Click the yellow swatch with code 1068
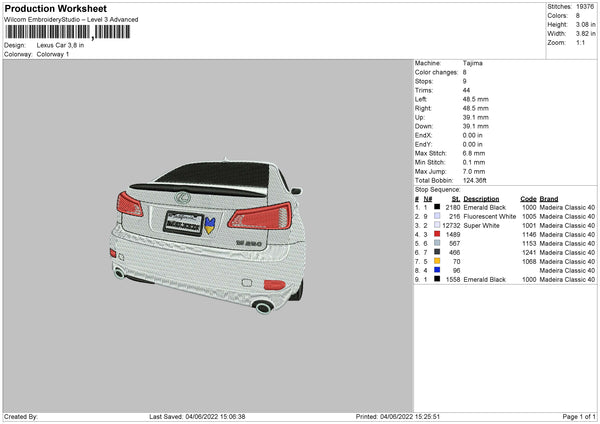 point(437,261)
